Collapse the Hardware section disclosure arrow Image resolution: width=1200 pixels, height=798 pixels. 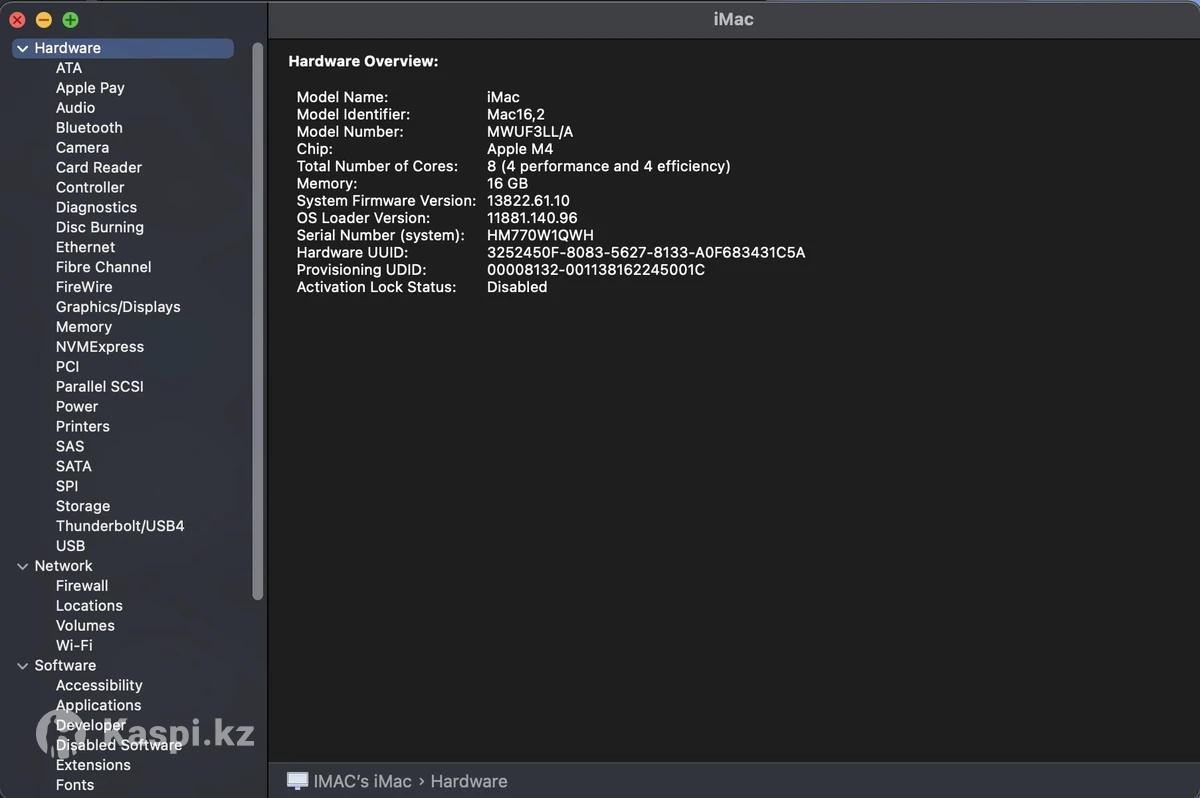point(23,48)
